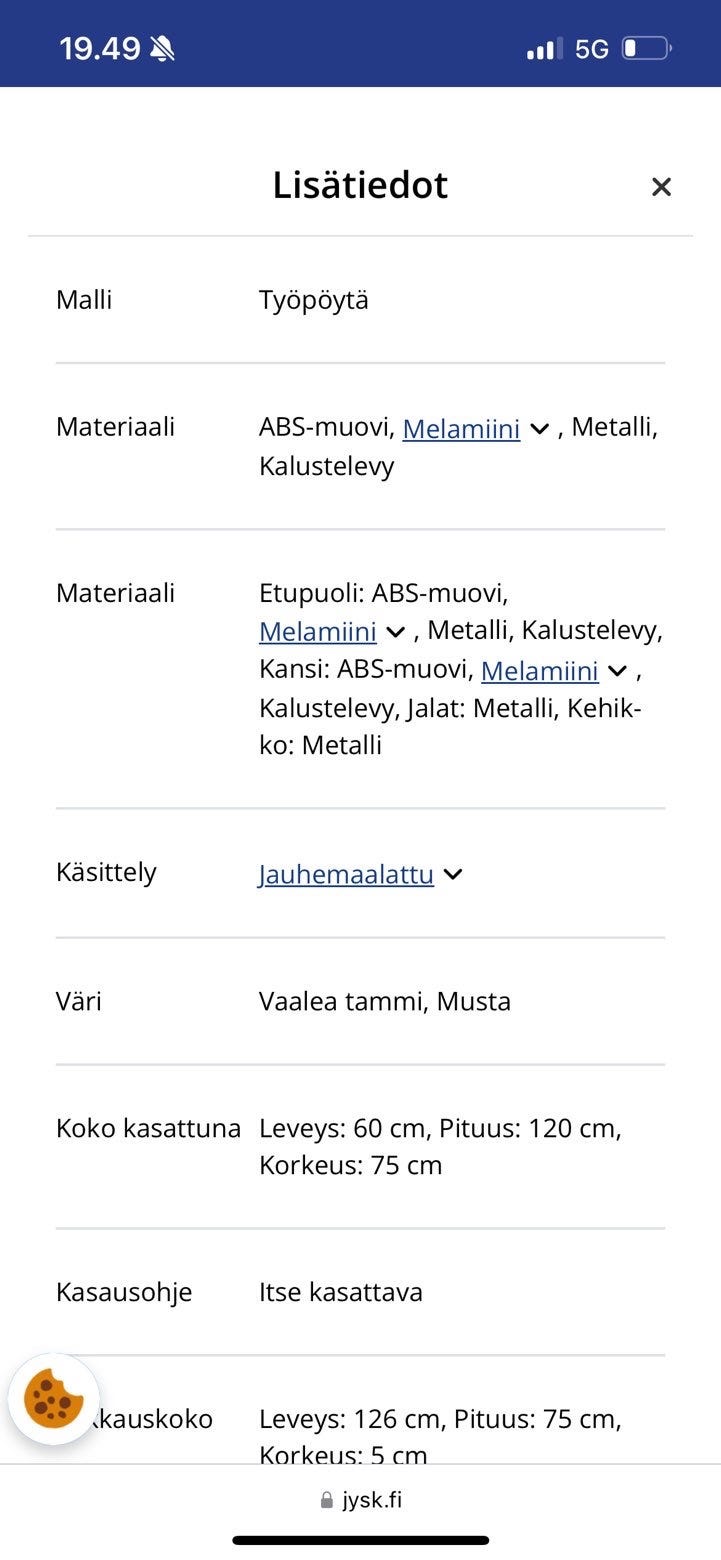Screen dimensions: 721x1560
Task: Click the muted notifications bell icon
Action: tap(163, 45)
